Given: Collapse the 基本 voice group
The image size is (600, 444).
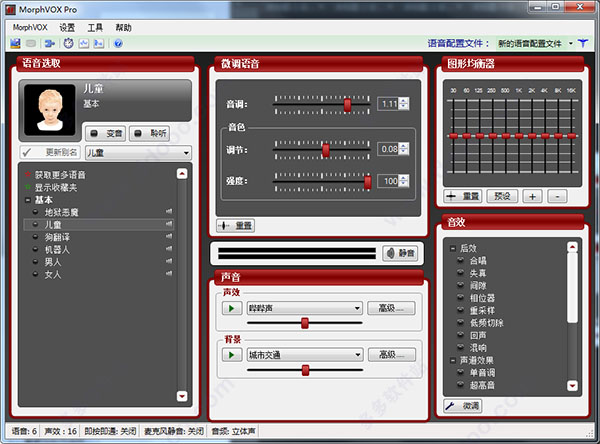Looking at the screenshot, I should [x=28, y=200].
